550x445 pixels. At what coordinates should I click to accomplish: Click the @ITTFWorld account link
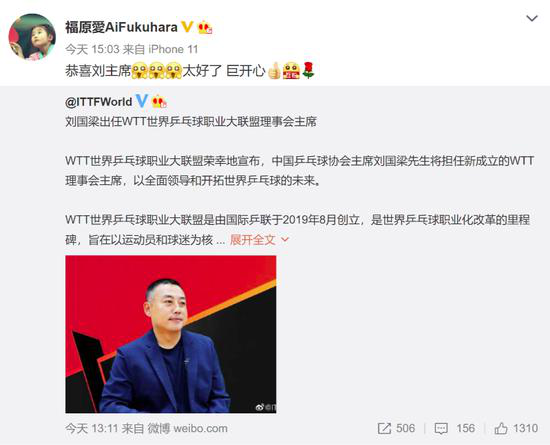[99, 102]
